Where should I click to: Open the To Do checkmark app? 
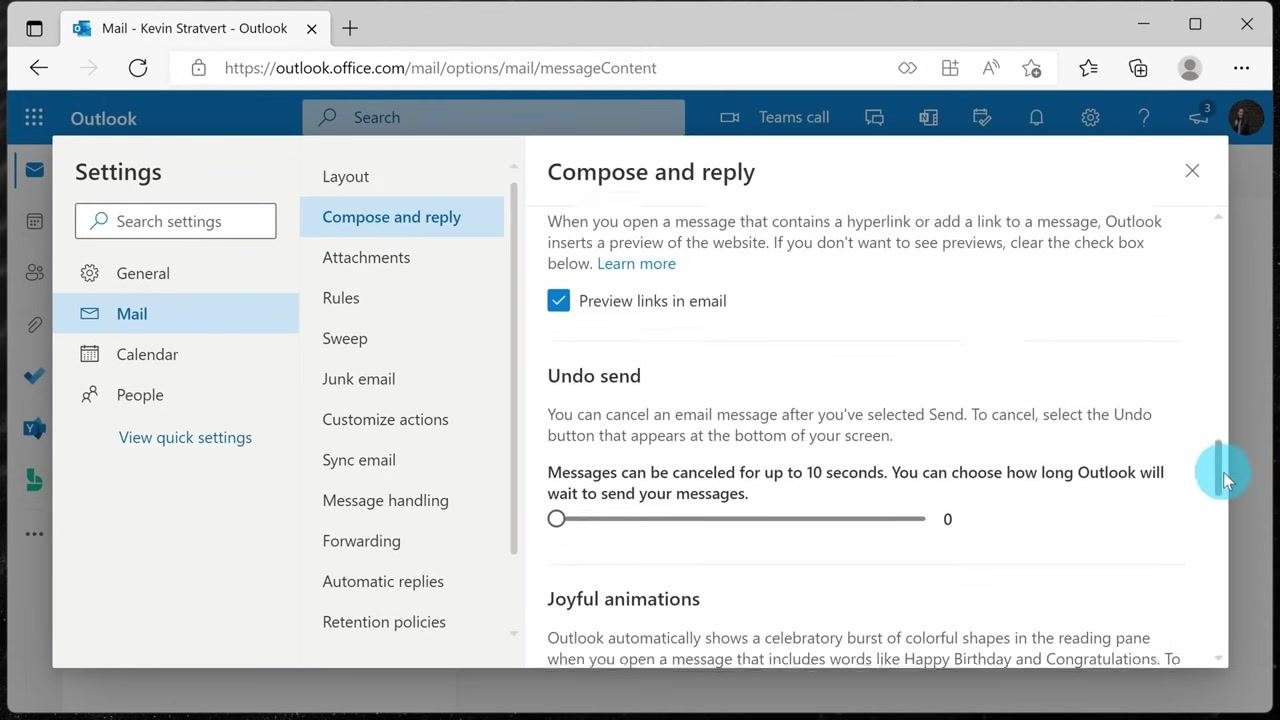[x=34, y=376]
